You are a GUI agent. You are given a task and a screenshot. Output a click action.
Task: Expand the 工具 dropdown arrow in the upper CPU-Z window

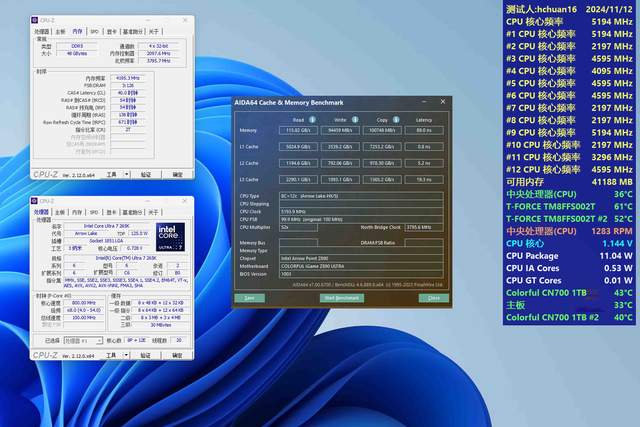point(127,175)
